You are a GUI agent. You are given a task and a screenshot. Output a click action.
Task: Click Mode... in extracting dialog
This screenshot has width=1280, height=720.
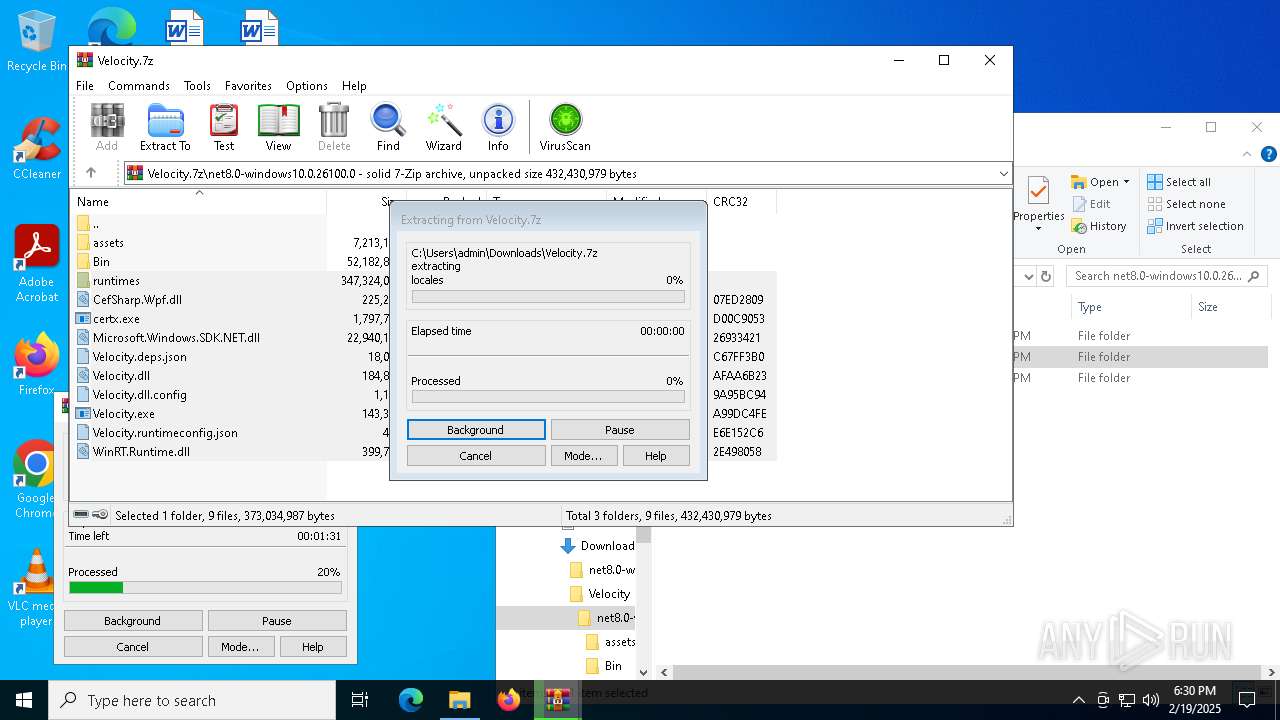(583, 456)
